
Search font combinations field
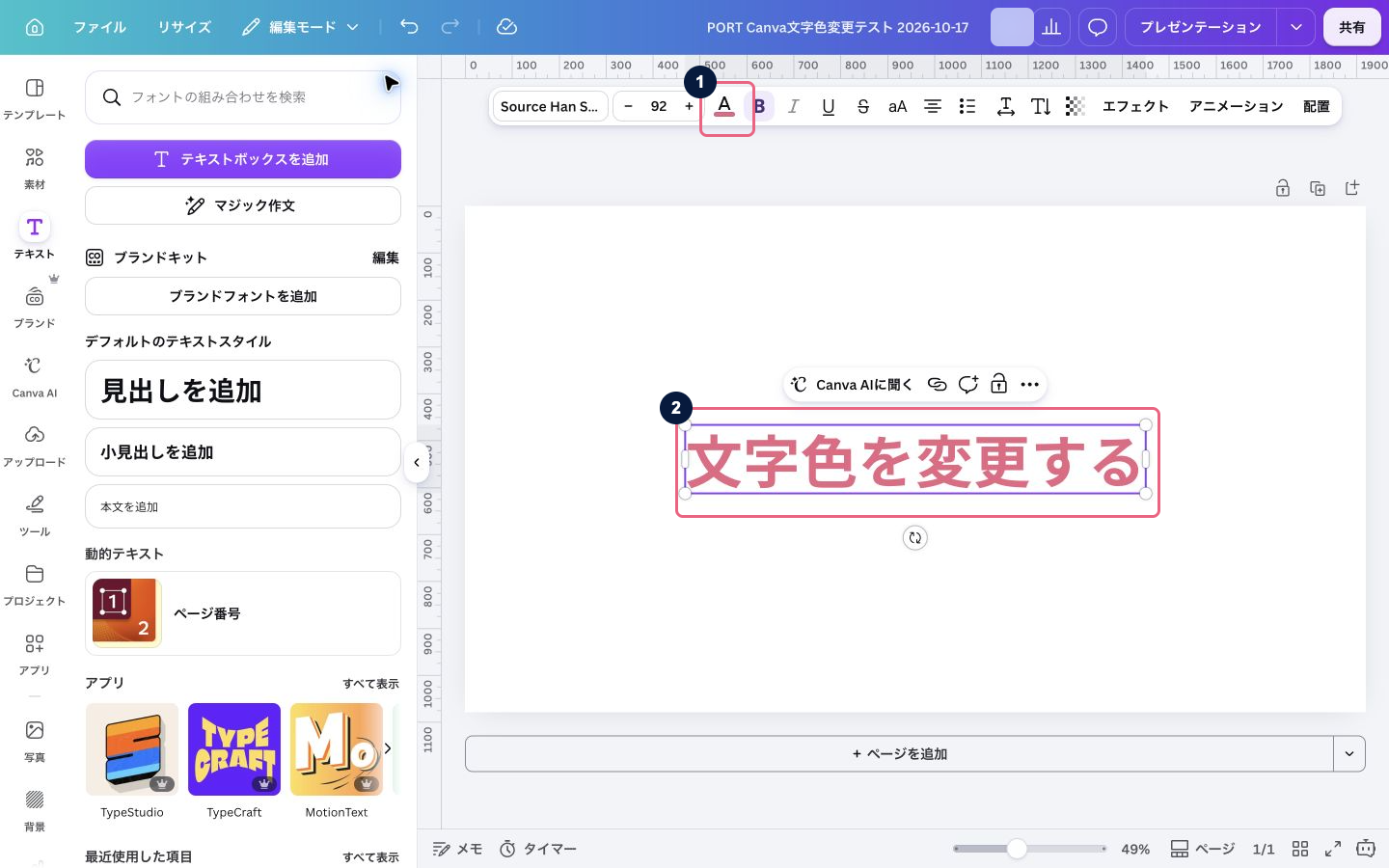click(243, 96)
